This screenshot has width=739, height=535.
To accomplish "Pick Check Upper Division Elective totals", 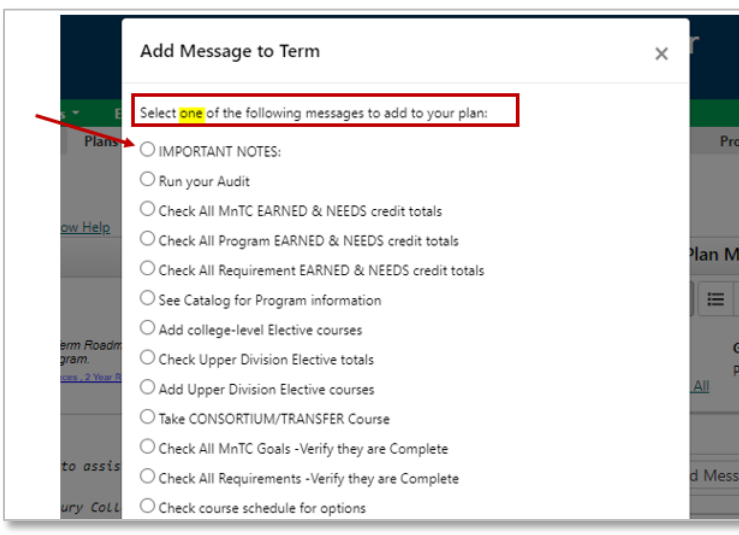I will [x=148, y=357].
